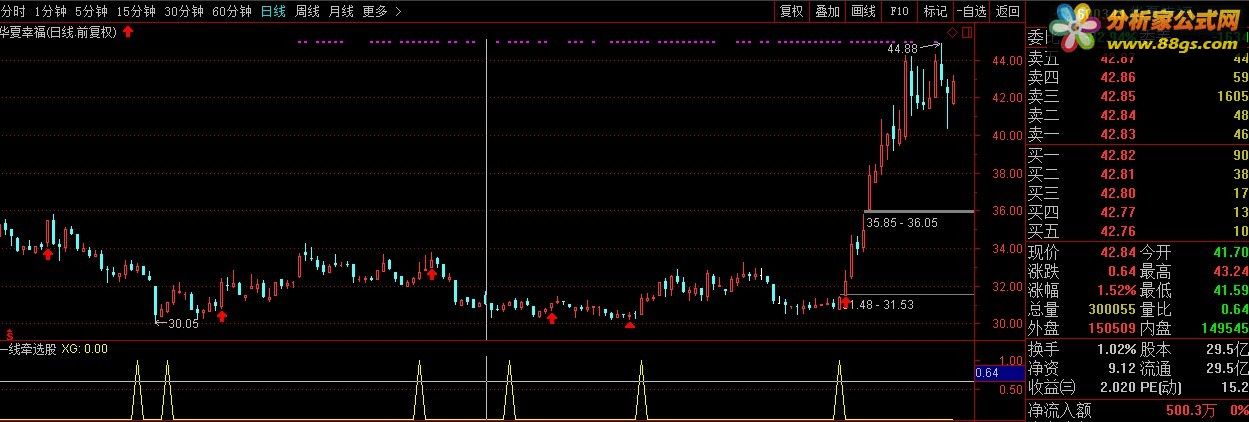Select the 30分钟 period tab
The width and height of the screenshot is (1249, 422).
point(184,11)
